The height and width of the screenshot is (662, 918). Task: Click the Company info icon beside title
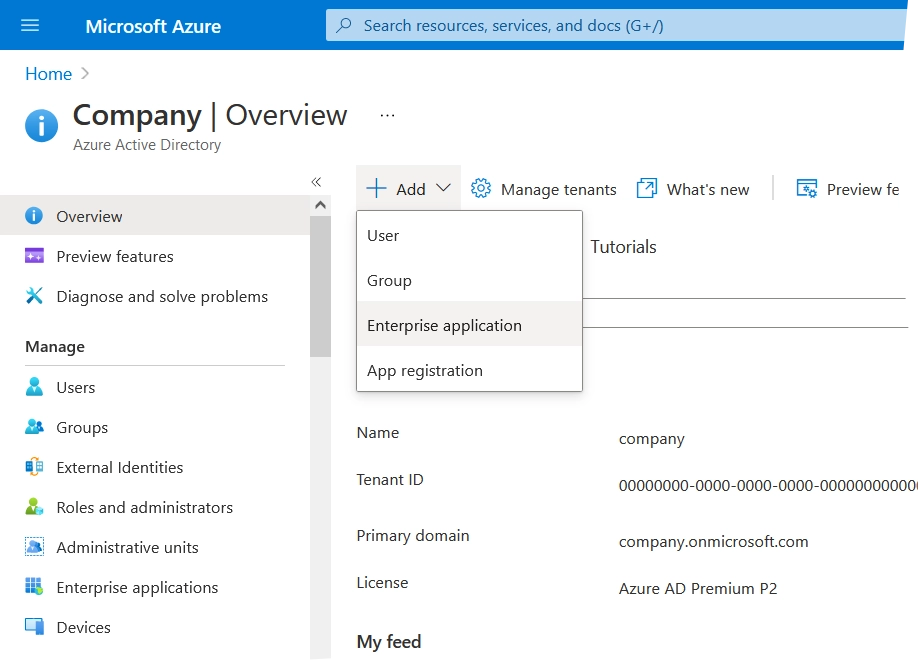point(42,125)
